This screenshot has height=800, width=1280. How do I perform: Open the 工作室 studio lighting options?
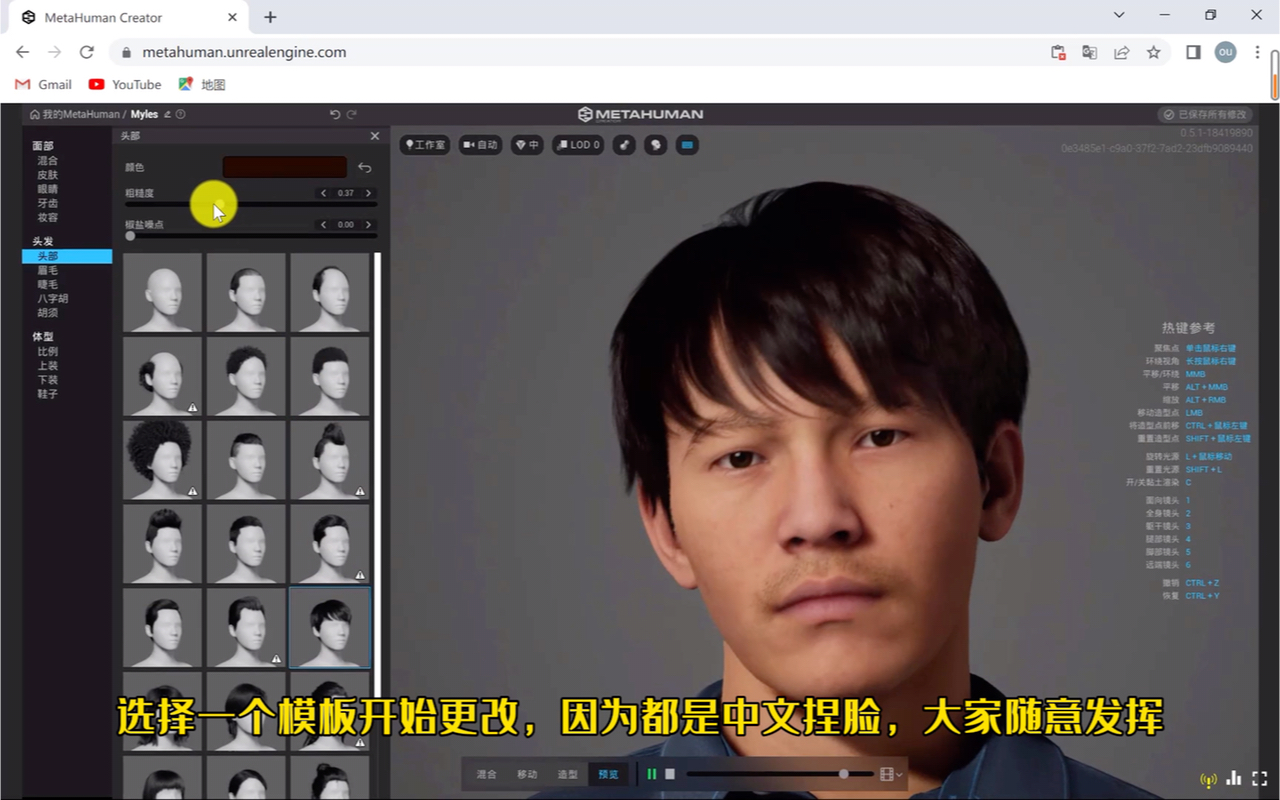[424, 145]
